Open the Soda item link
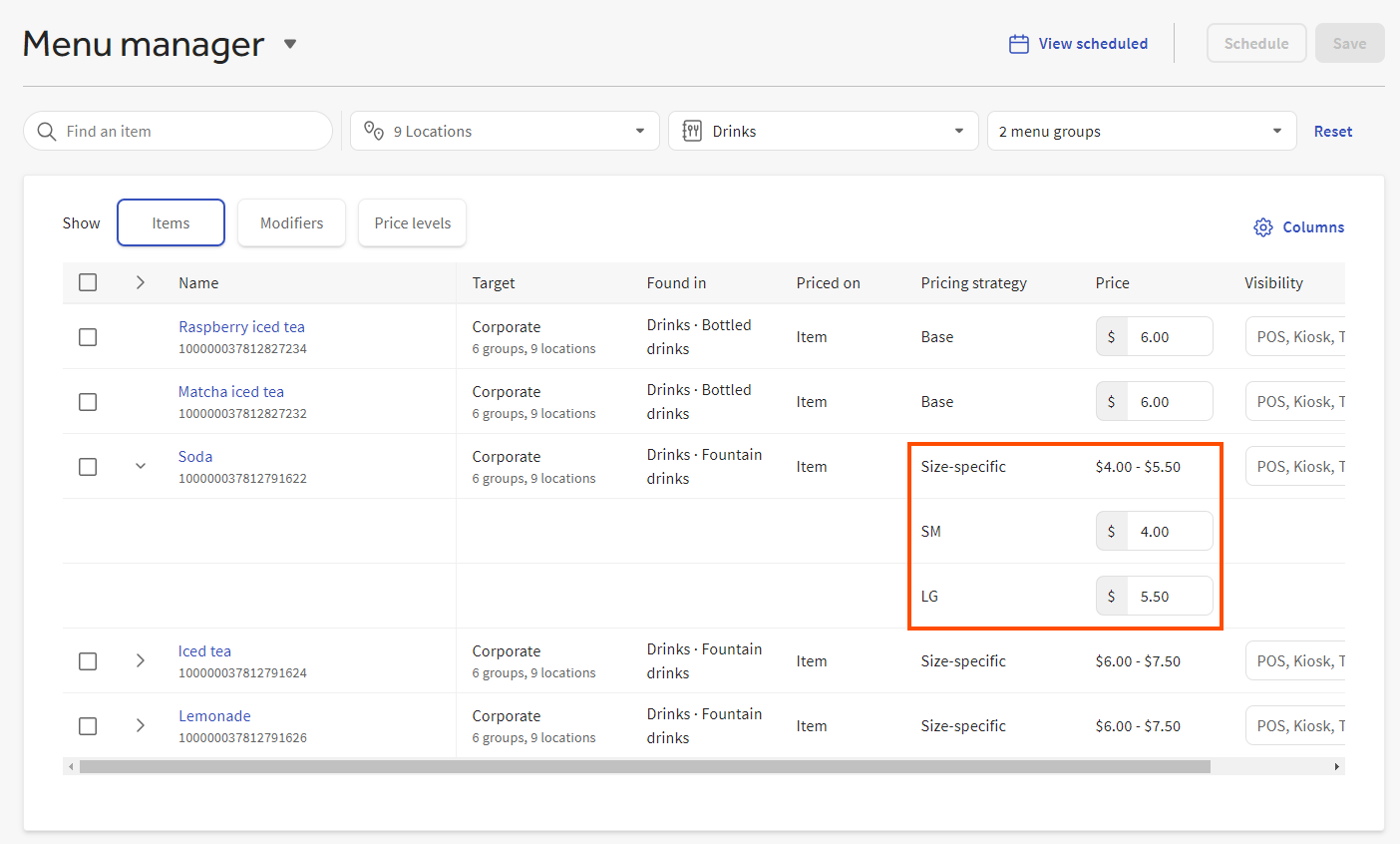1400x844 pixels. point(195,457)
